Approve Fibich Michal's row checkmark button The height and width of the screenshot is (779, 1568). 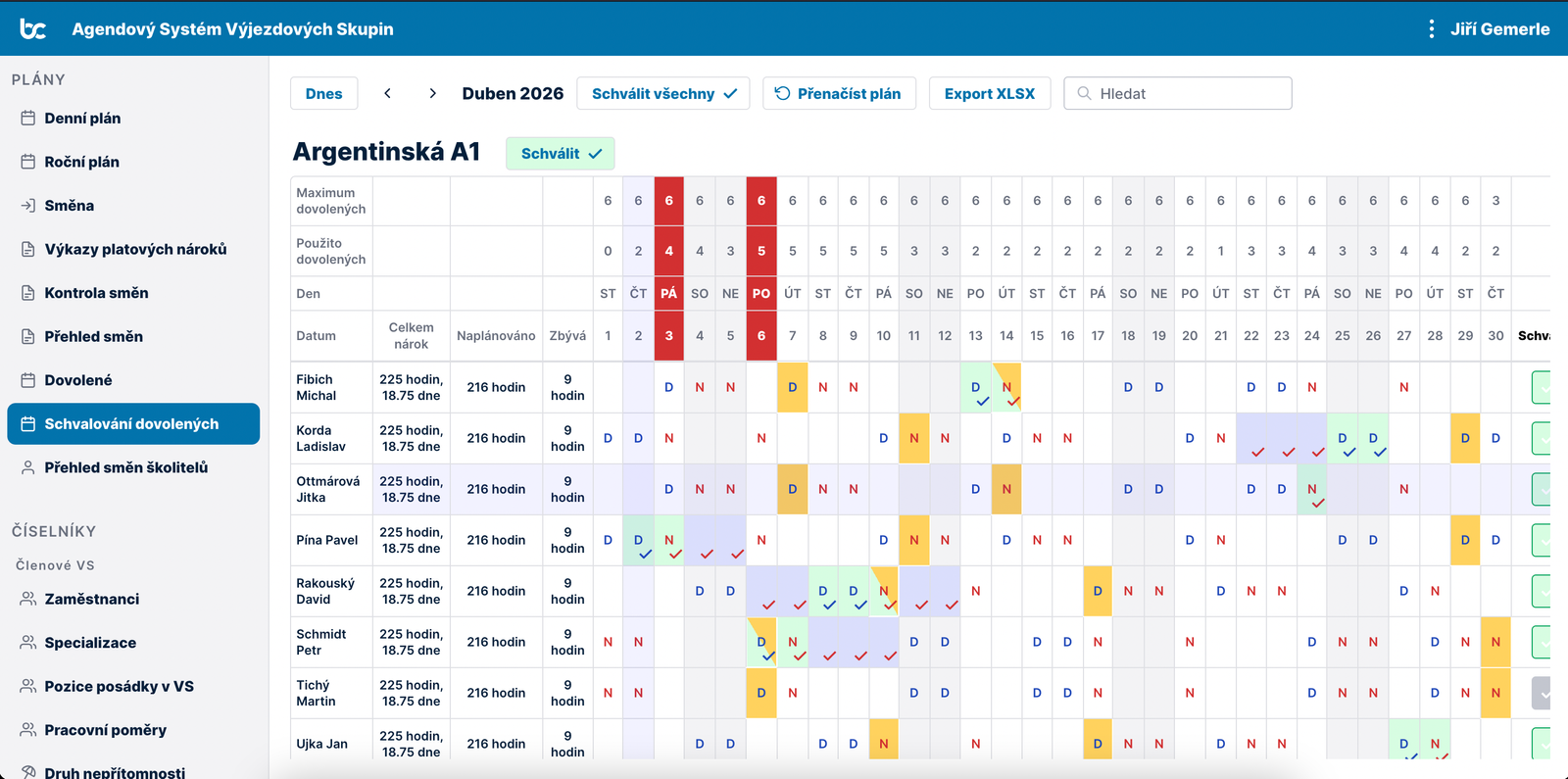click(x=1542, y=388)
